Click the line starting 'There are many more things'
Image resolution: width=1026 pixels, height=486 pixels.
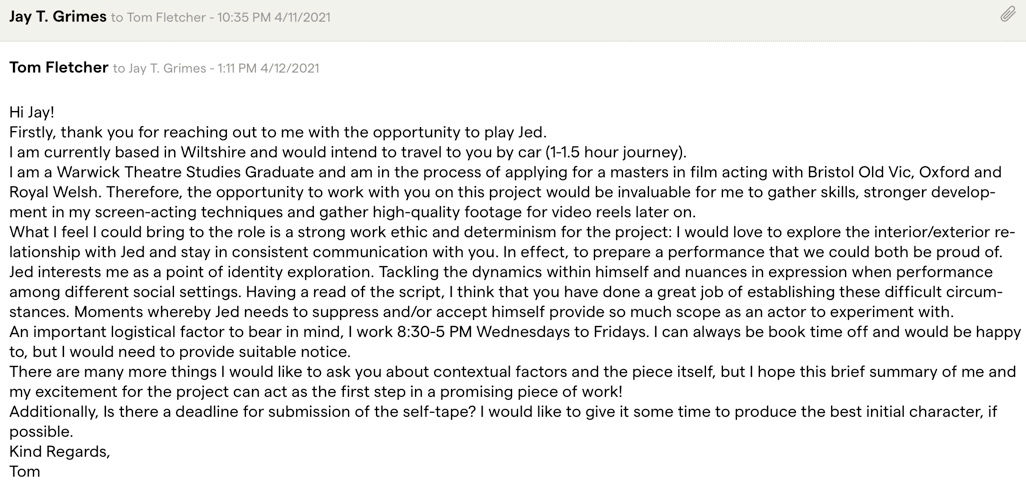coord(512,372)
